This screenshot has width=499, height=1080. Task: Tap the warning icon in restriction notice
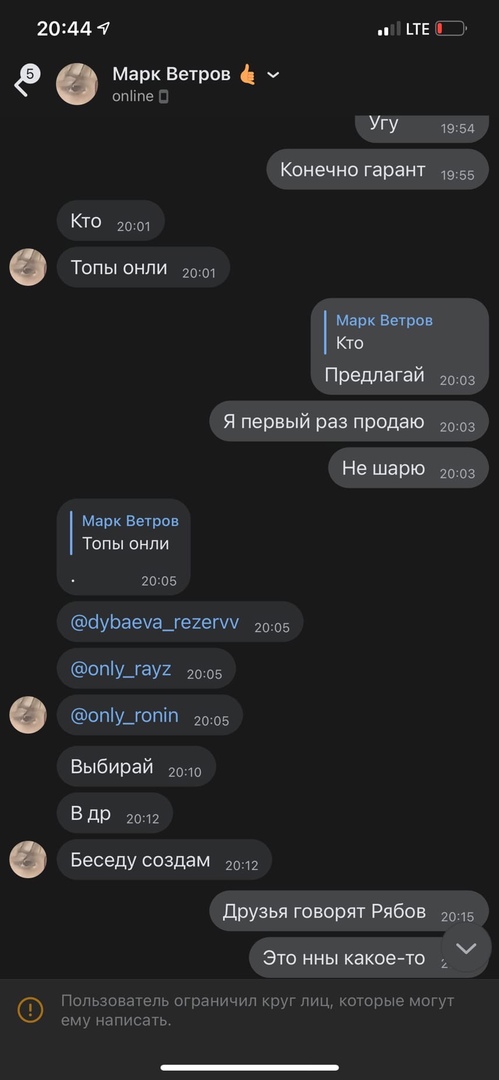(x=30, y=1010)
